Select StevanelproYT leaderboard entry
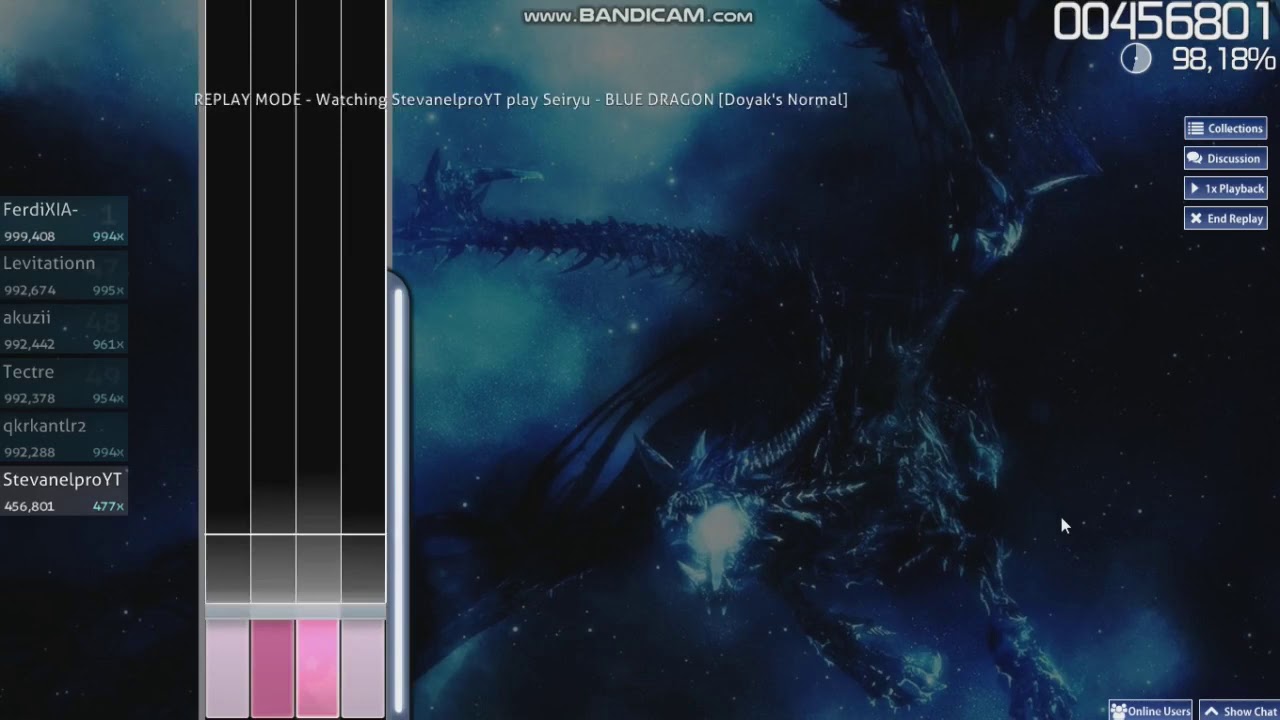 (x=64, y=492)
